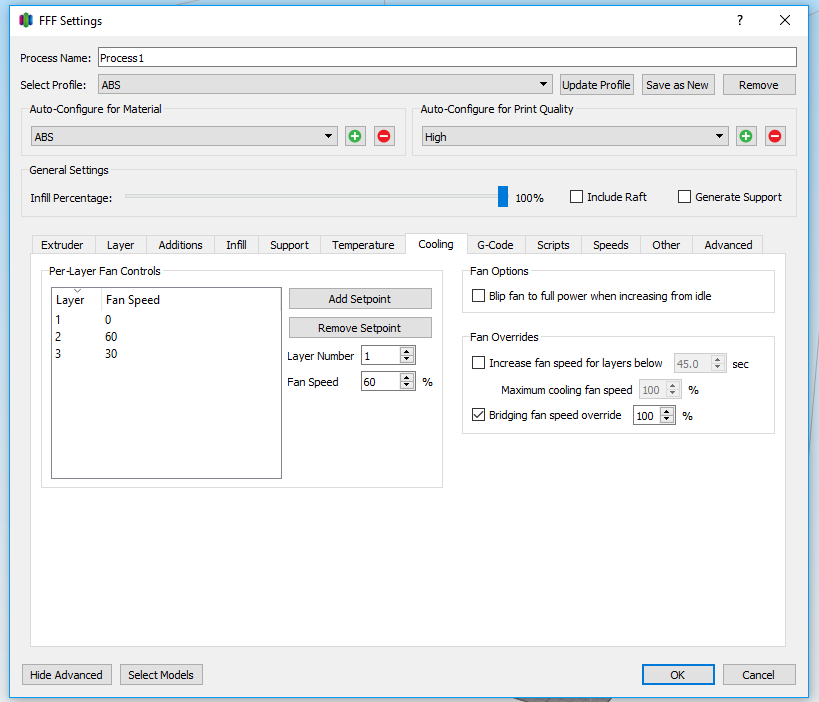Decrease Fan Speed with stepper down arrow
819x702 pixels.
[x=406, y=386]
